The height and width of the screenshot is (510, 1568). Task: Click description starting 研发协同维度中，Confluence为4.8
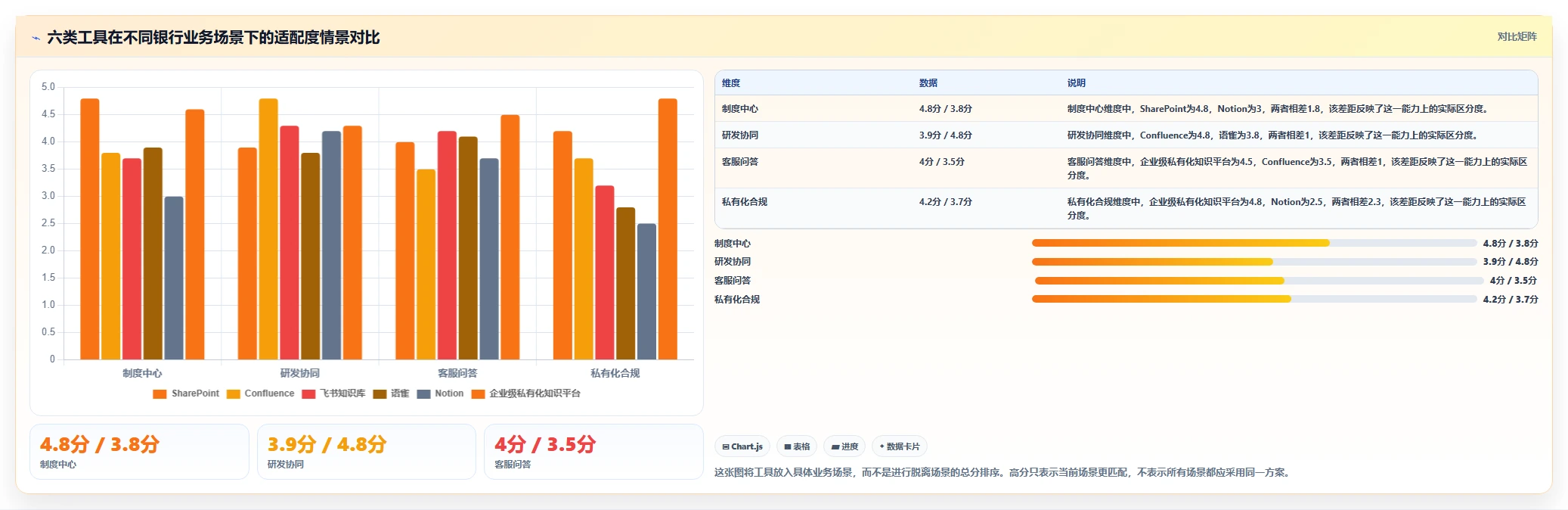1273,135
